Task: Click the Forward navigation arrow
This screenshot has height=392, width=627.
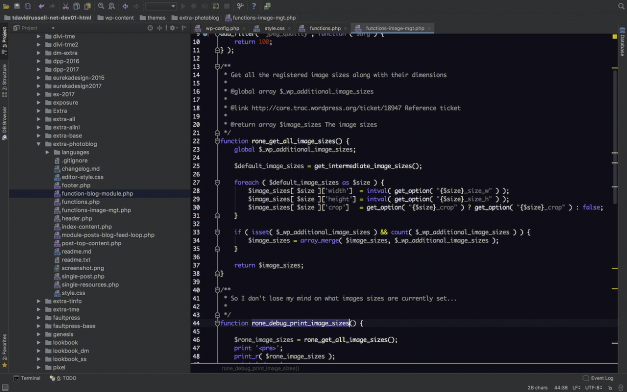Action: pos(136,6)
